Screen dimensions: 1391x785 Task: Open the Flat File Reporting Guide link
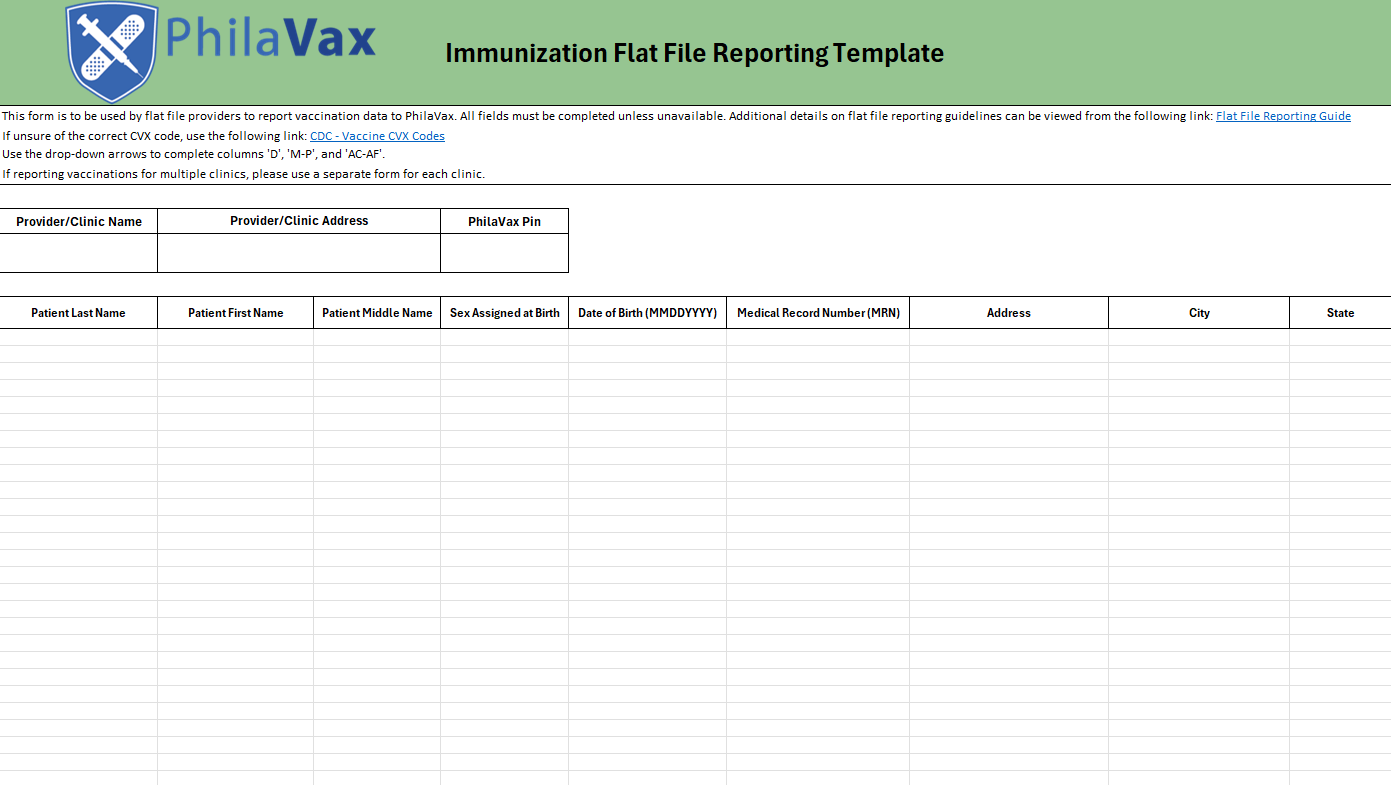tap(1282, 116)
